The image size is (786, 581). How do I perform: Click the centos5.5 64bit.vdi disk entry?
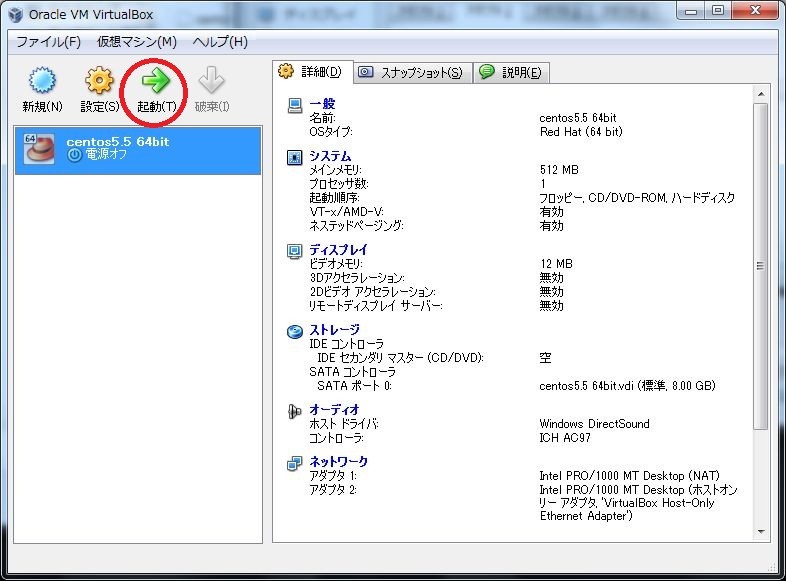pos(627,385)
